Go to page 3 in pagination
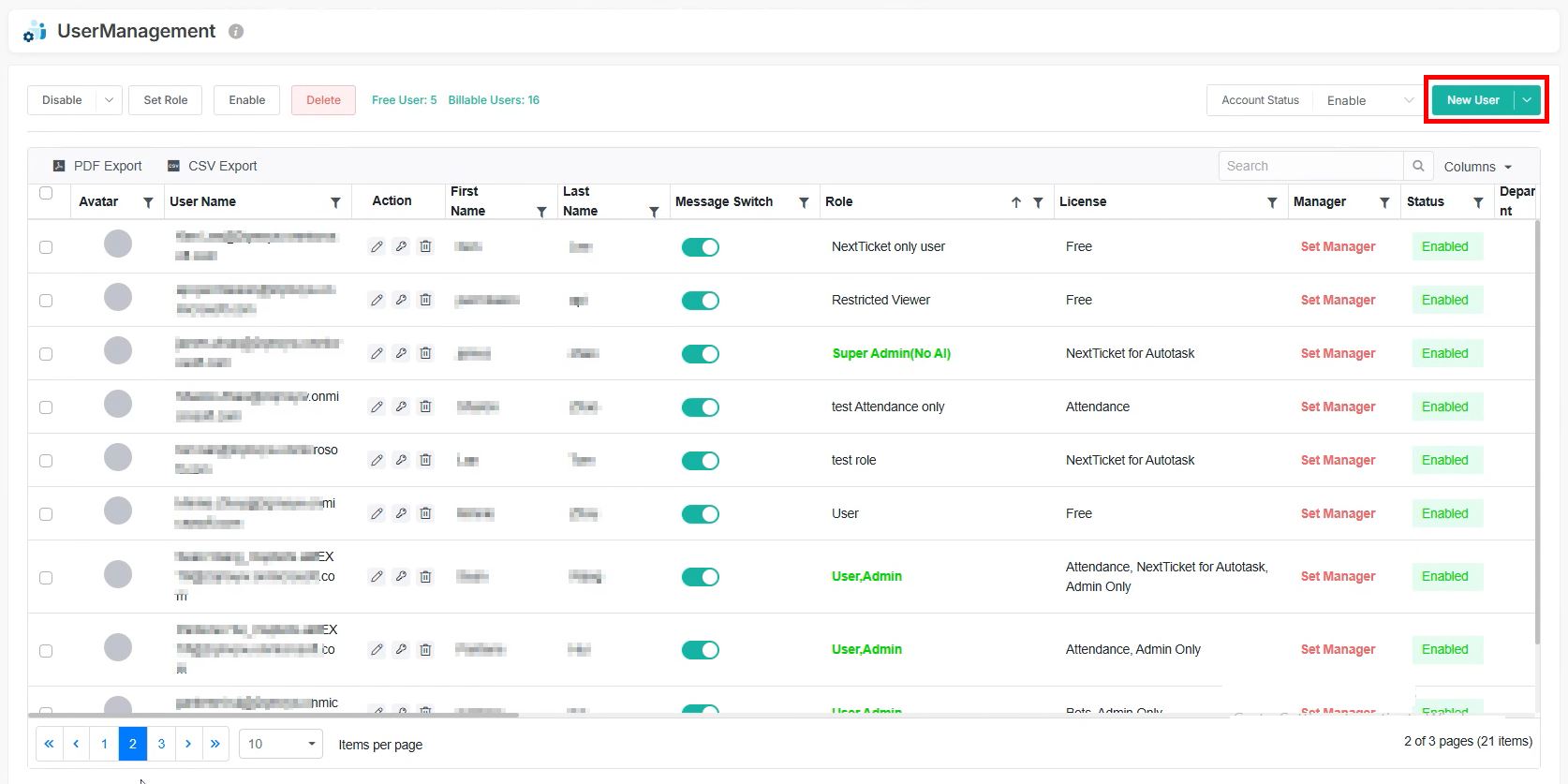This screenshot has height=784, width=1568. (161, 744)
